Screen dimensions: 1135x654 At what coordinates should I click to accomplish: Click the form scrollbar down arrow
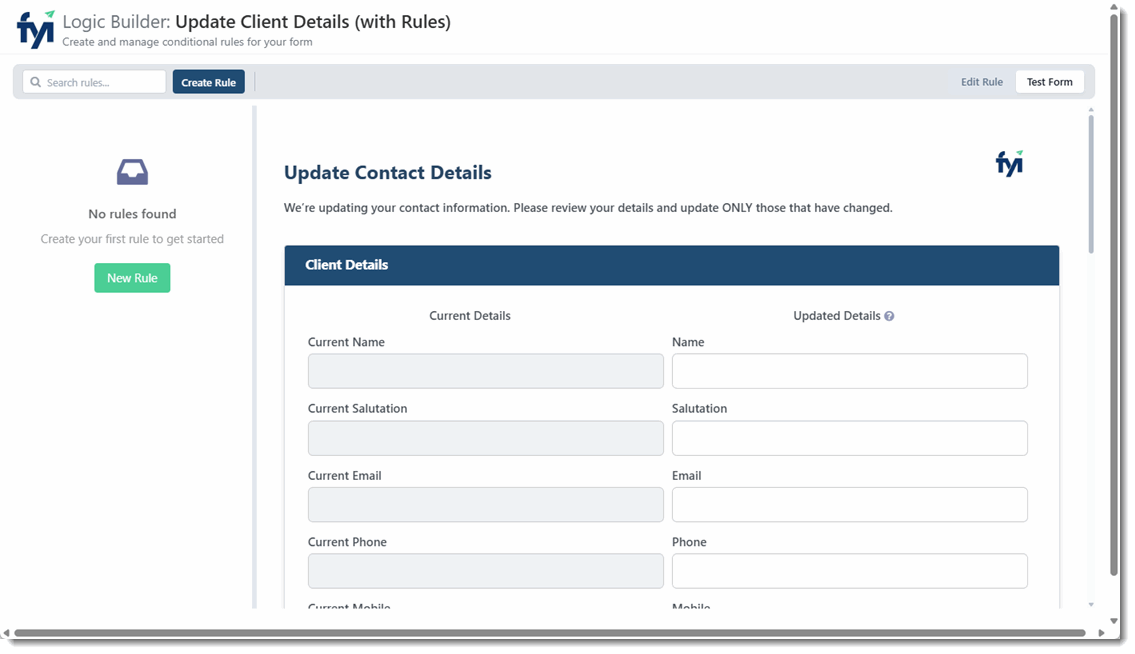pyautogui.click(x=1091, y=604)
